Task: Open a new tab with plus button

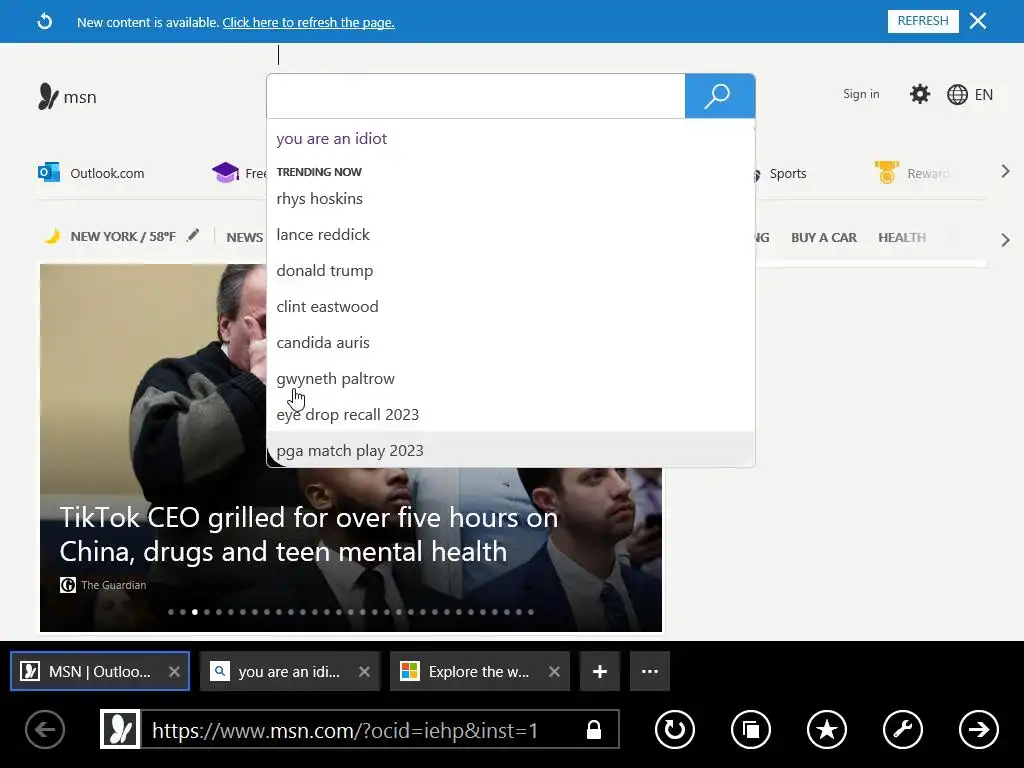Action: click(600, 671)
